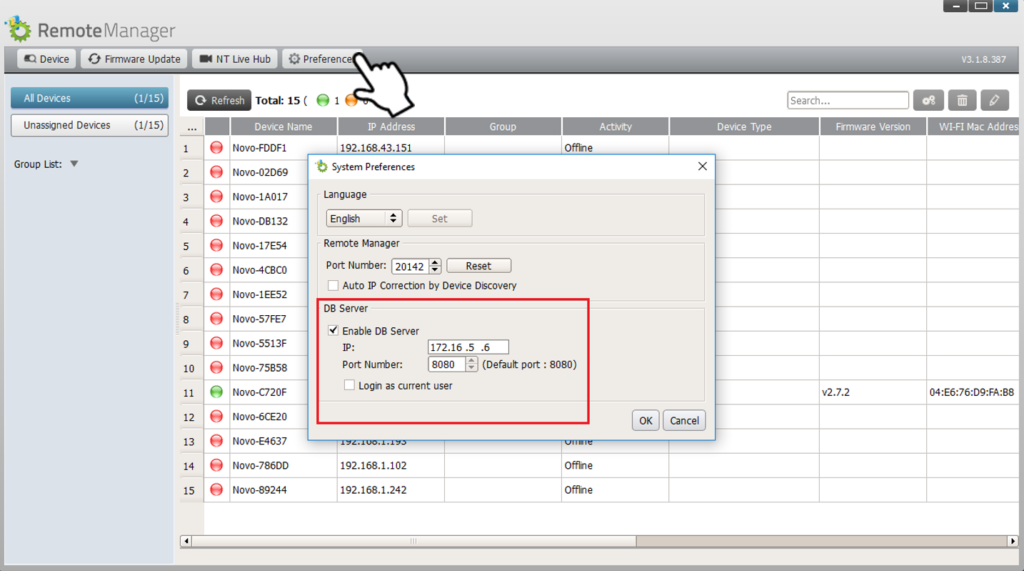Enable Login as current user checkbox

[x=349, y=385]
